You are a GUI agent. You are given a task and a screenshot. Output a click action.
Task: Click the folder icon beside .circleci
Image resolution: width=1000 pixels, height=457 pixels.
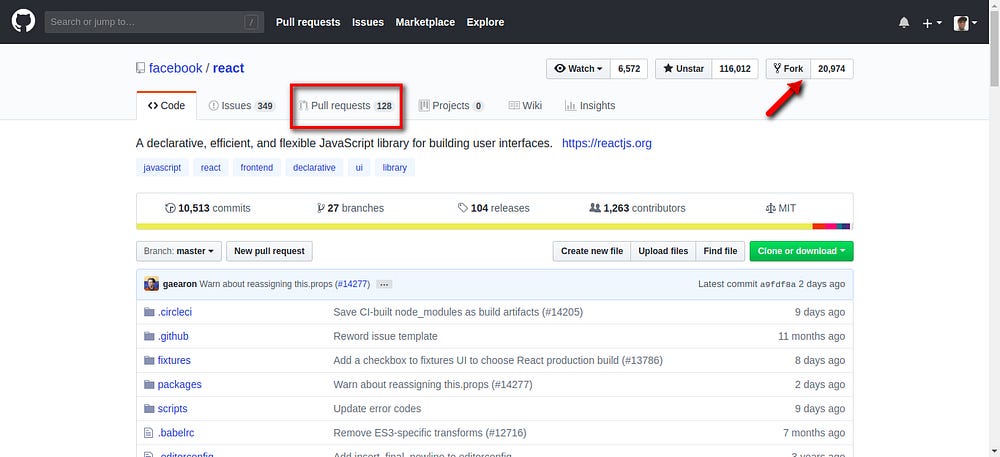tap(149, 312)
